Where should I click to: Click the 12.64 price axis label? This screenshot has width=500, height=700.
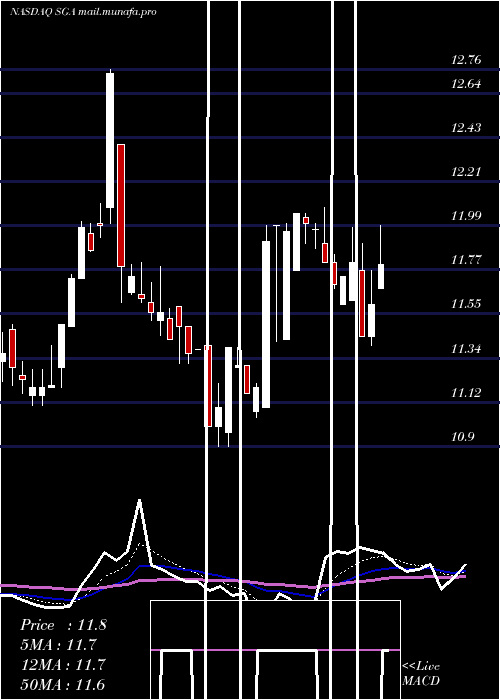pos(466,84)
